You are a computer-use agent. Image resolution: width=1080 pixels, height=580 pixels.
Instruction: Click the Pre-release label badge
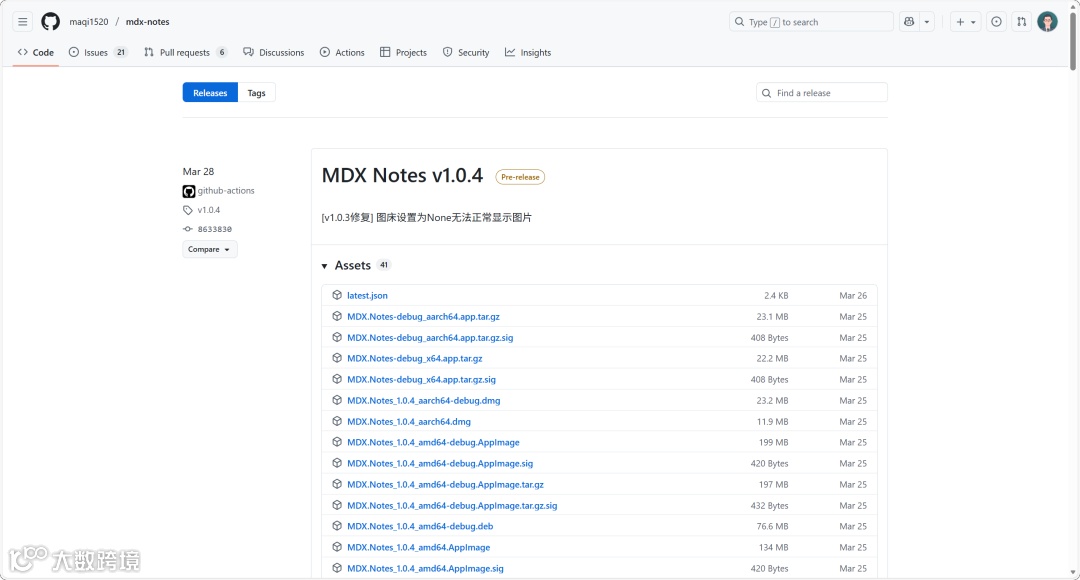pyautogui.click(x=520, y=177)
